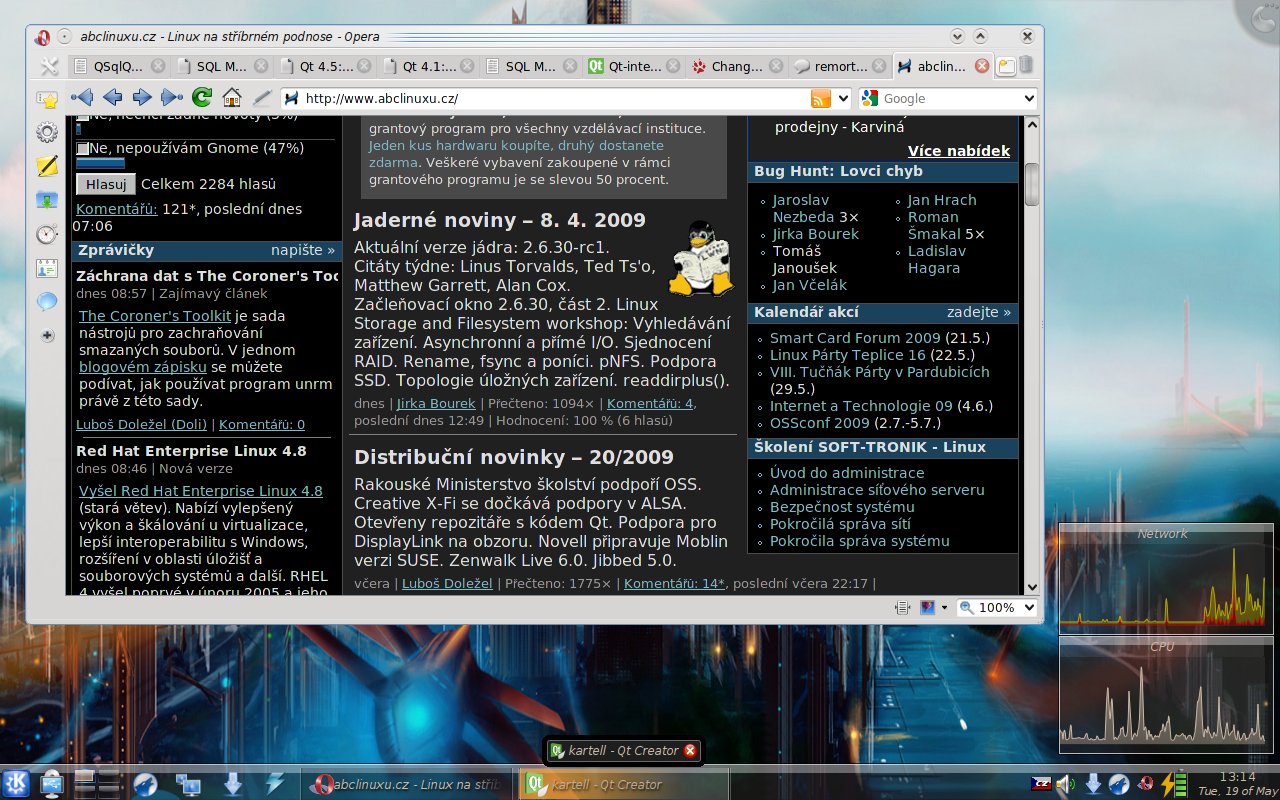Open 'Smart Card Forum 2009' event link

click(855, 338)
